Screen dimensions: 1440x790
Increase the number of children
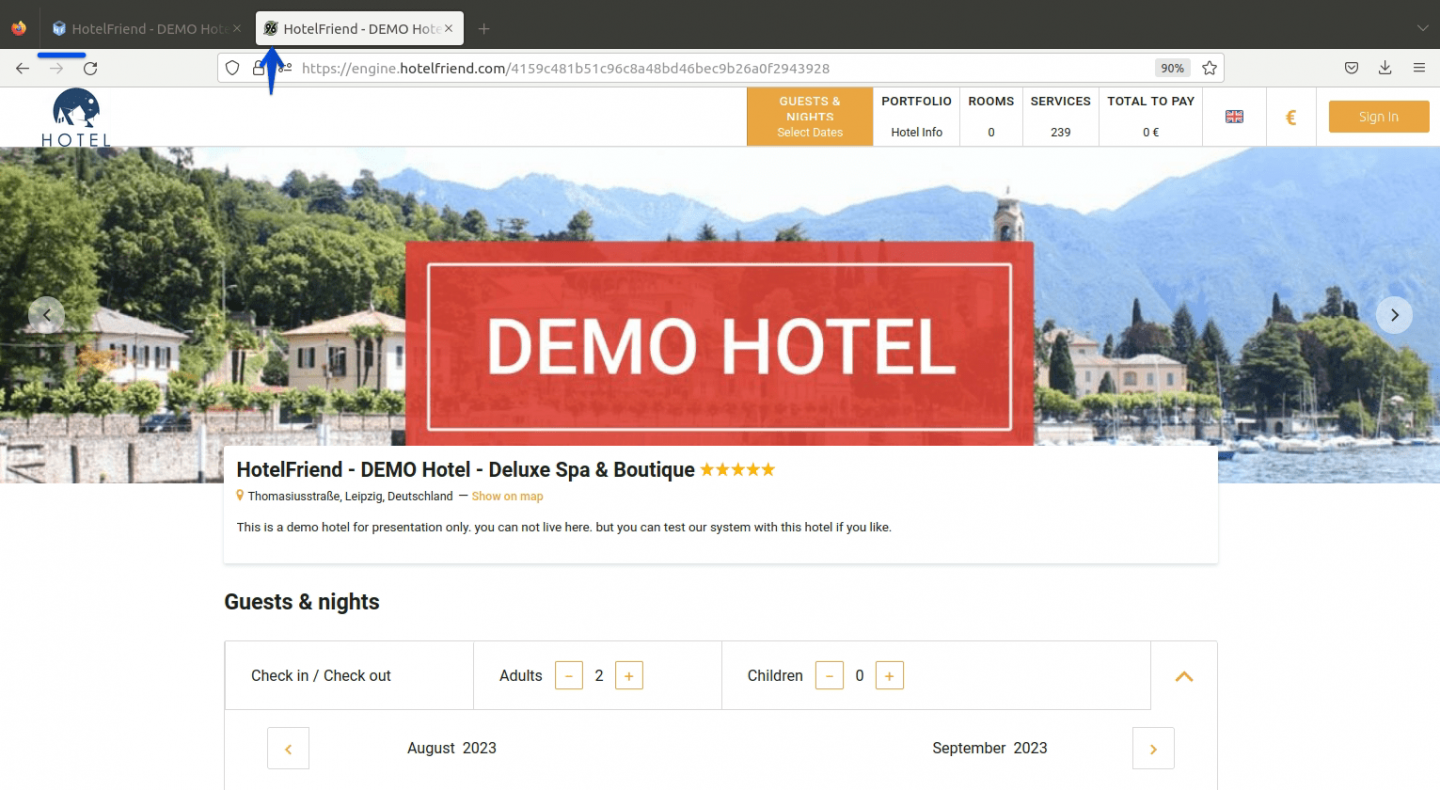click(x=890, y=676)
